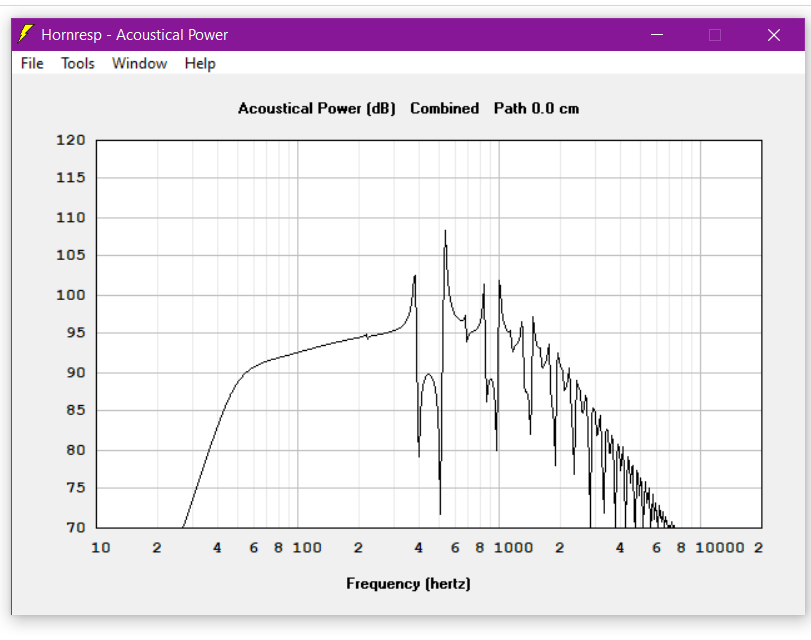Click the disabled maximize button
Viewport: 811px width, 640px height.
(715, 35)
